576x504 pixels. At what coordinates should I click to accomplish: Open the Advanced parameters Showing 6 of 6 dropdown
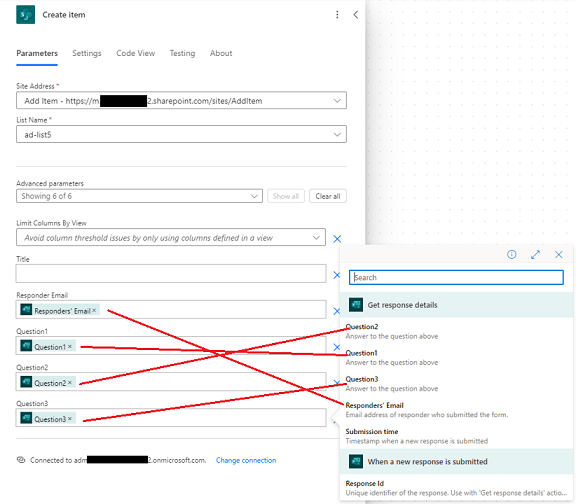[139, 196]
